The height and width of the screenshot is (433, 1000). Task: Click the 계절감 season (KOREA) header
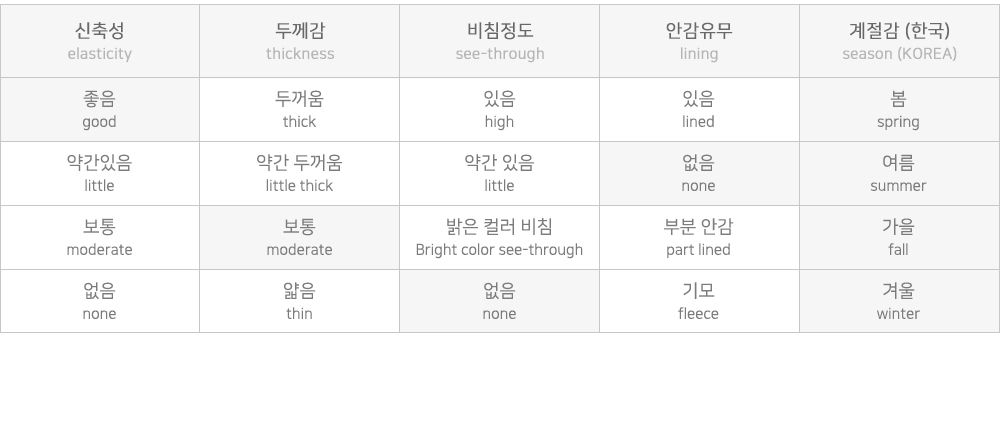(x=899, y=41)
